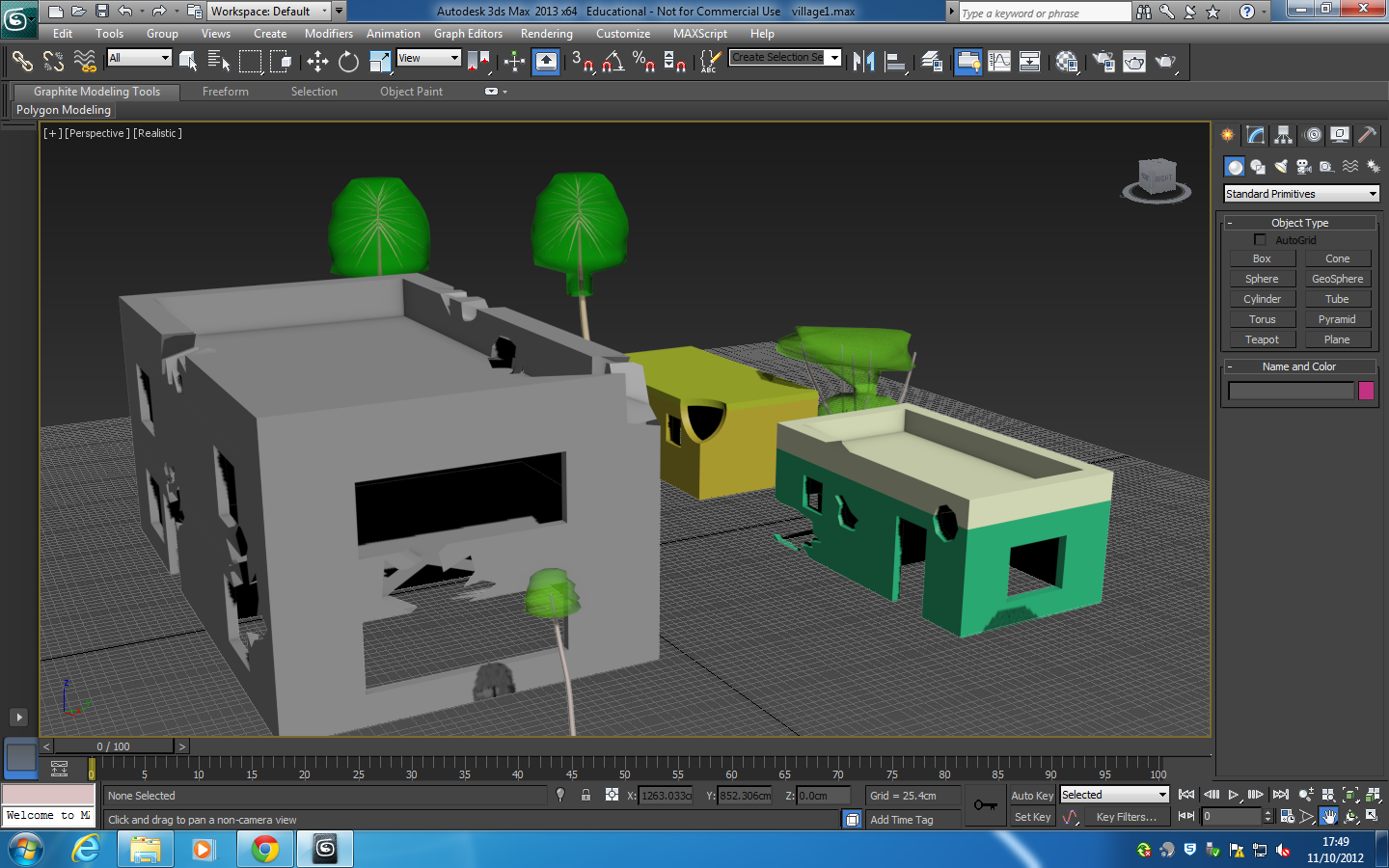Viewport: 1389px width, 868px height.
Task: Click the Key Filters button
Action: [1126, 817]
